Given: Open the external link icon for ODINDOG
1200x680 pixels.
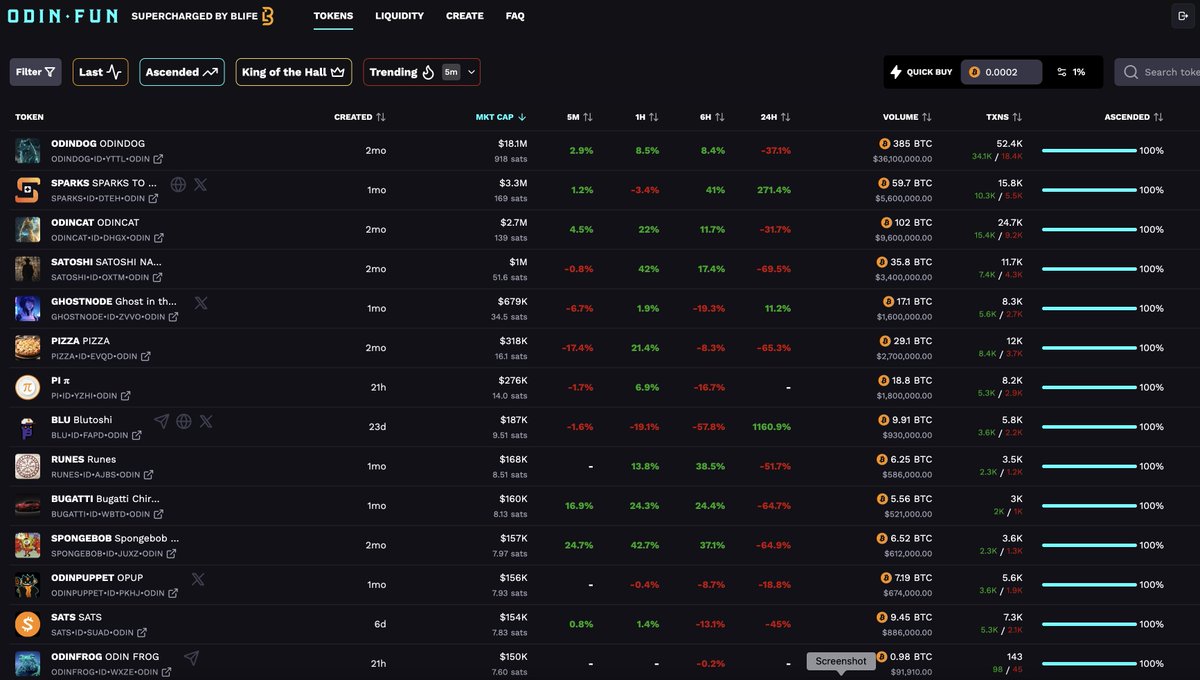Looking at the screenshot, I should click(158, 159).
